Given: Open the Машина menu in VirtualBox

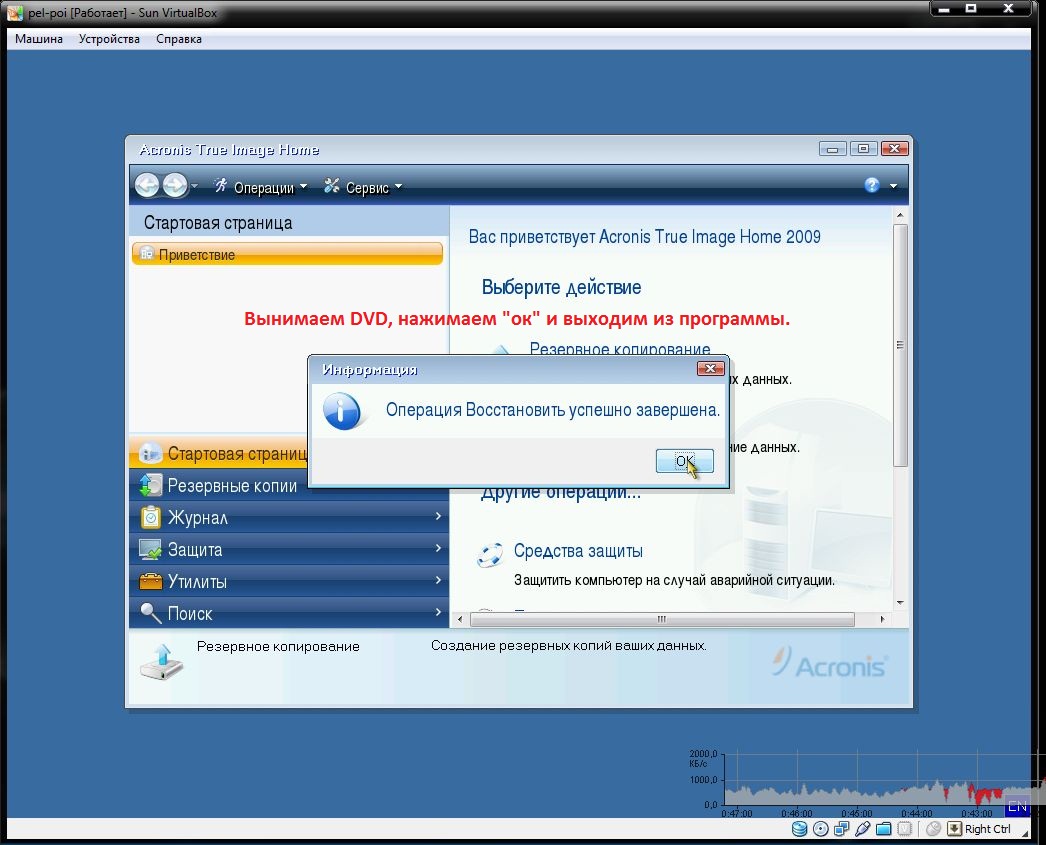Looking at the screenshot, I should tap(39, 39).
